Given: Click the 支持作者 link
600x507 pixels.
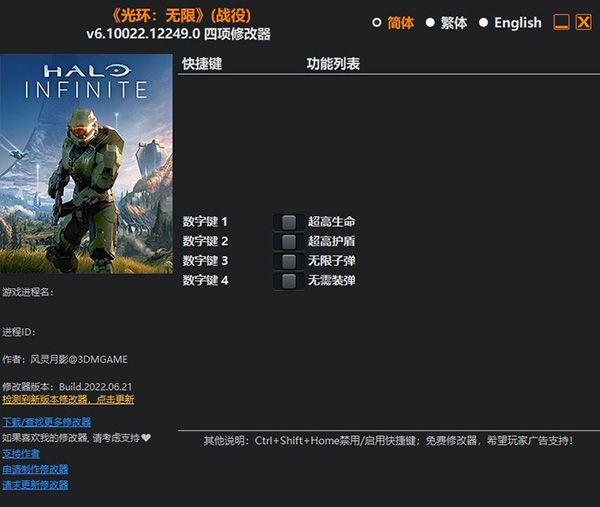Looking at the screenshot, I should [x=21, y=454].
